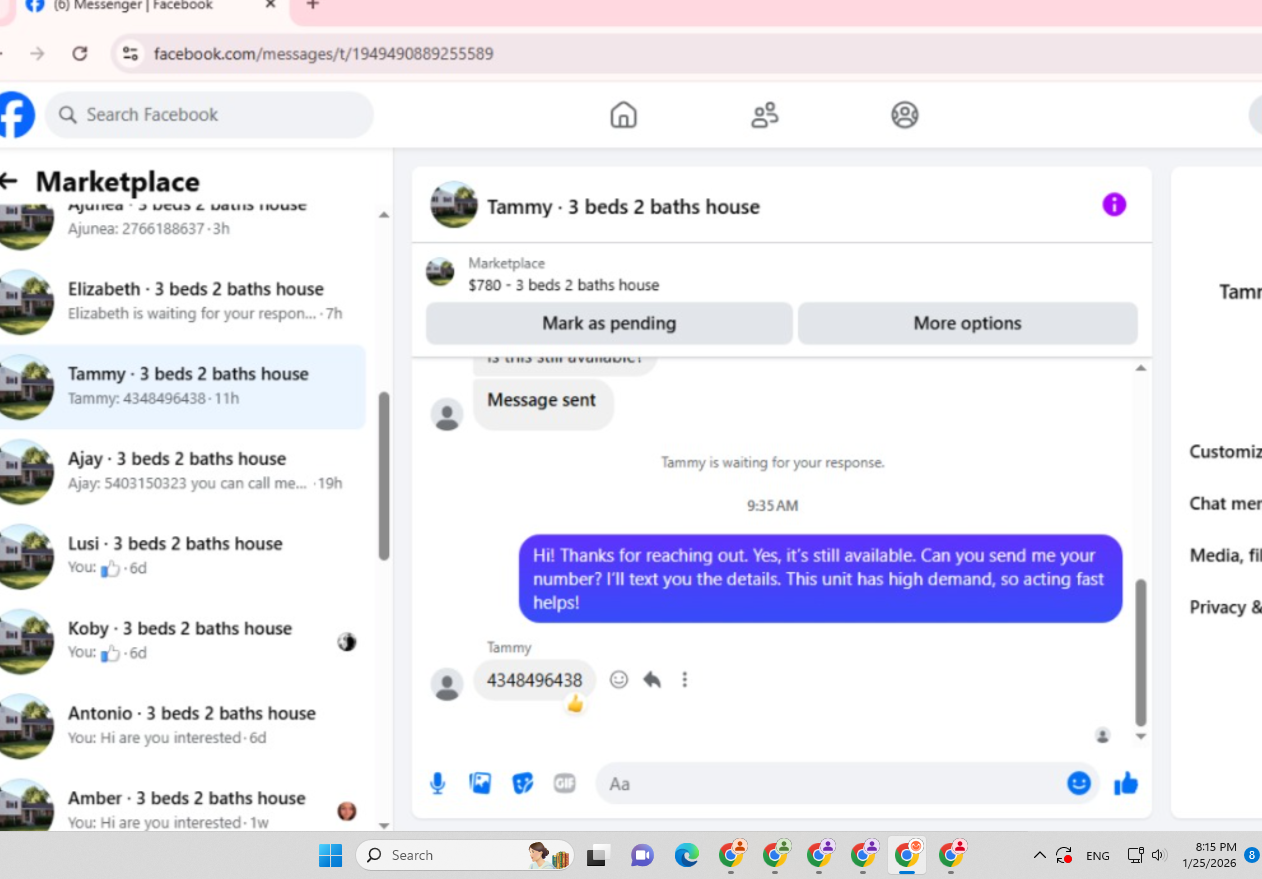Select Elizabeth's conversation in the list

(x=183, y=301)
